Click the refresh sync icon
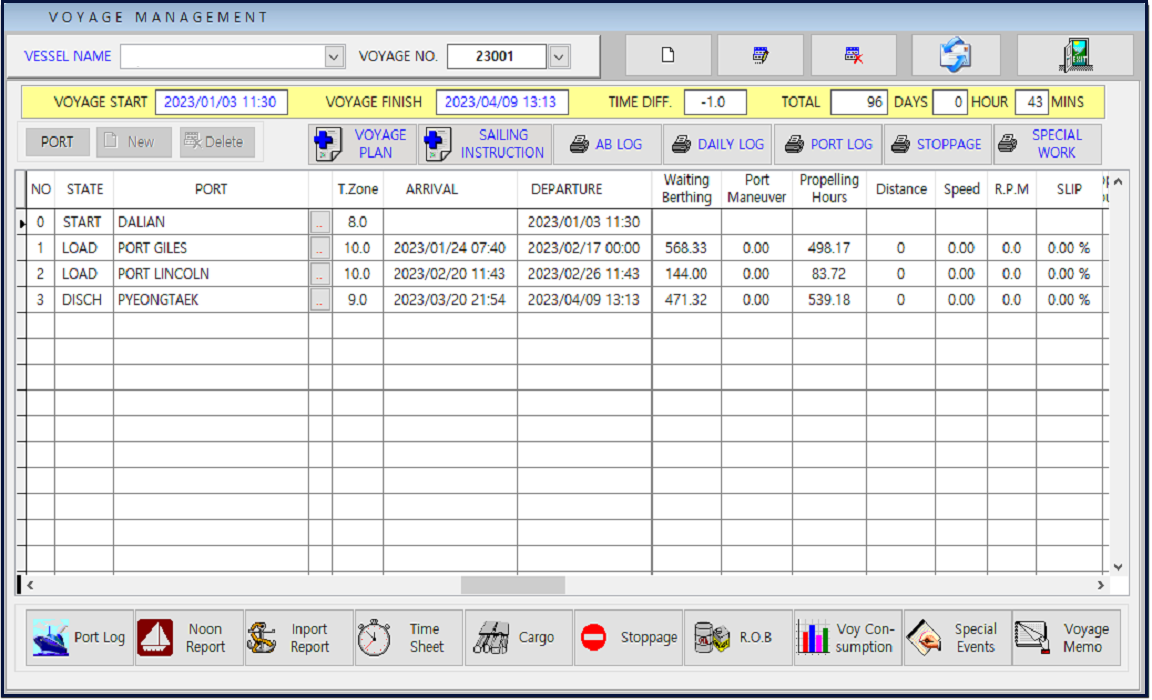Image resolution: width=1152 pixels, height=700 pixels. point(954,55)
